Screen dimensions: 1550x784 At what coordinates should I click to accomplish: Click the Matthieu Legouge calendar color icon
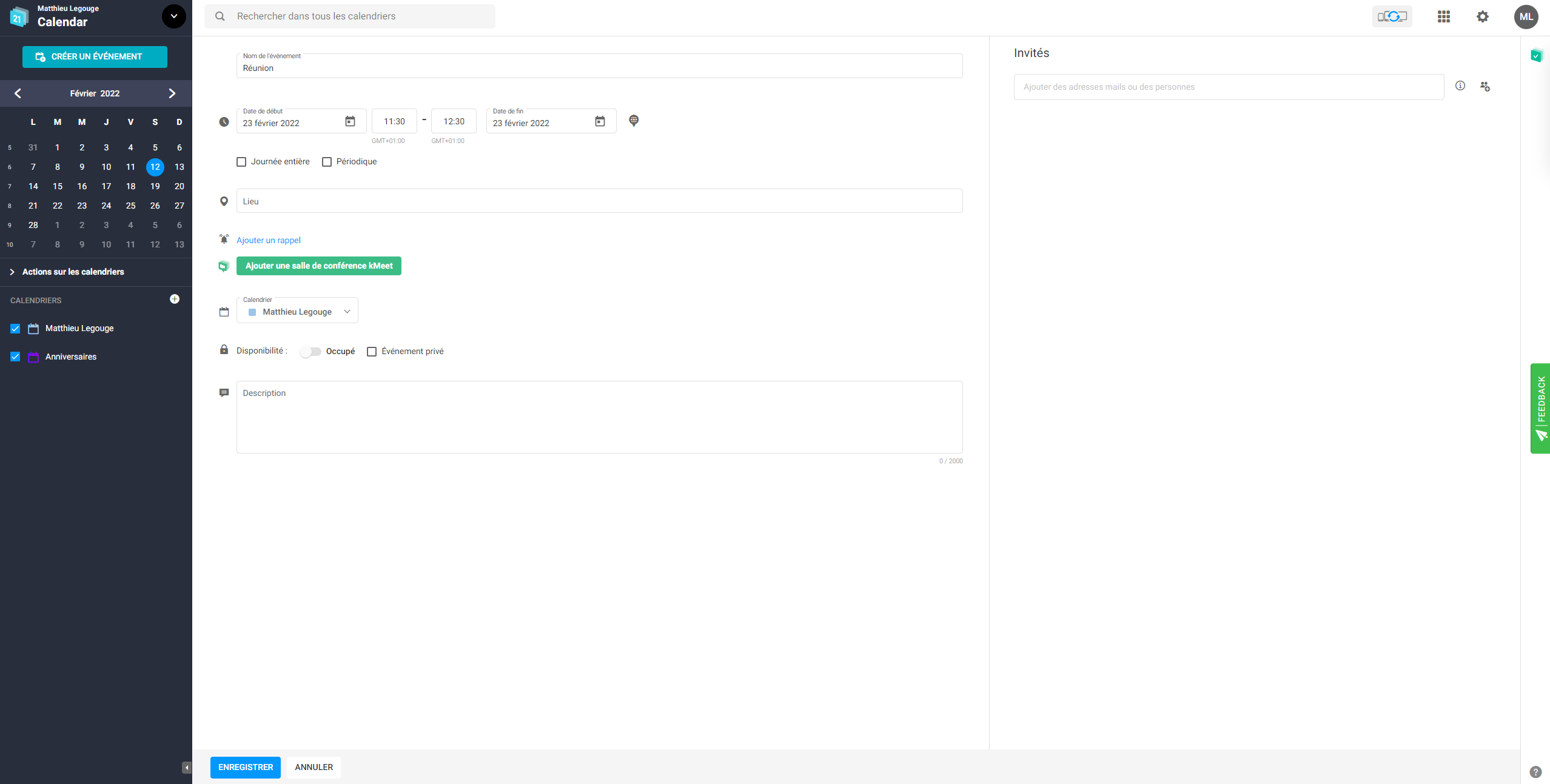pyautogui.click(x=33, y=329)
